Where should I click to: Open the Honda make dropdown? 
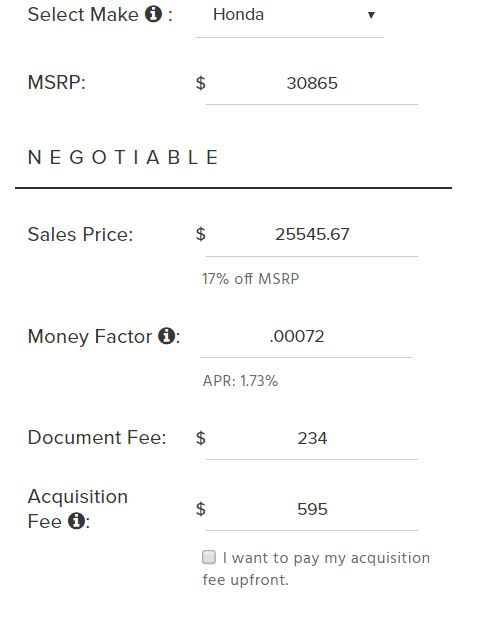pos(289,16)
